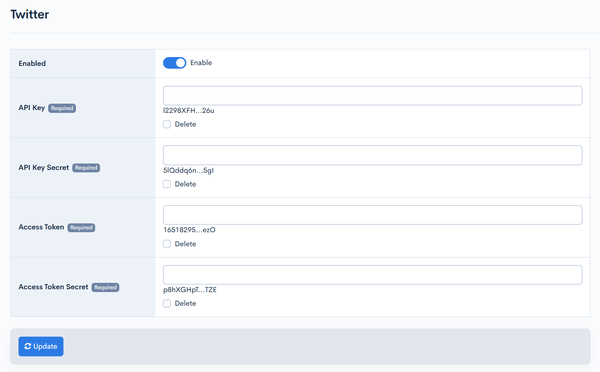Viewport: 600px width, 372px height.
Task: Click the saved token text 16518295...ezO
Action: click(x=189, y=230)
